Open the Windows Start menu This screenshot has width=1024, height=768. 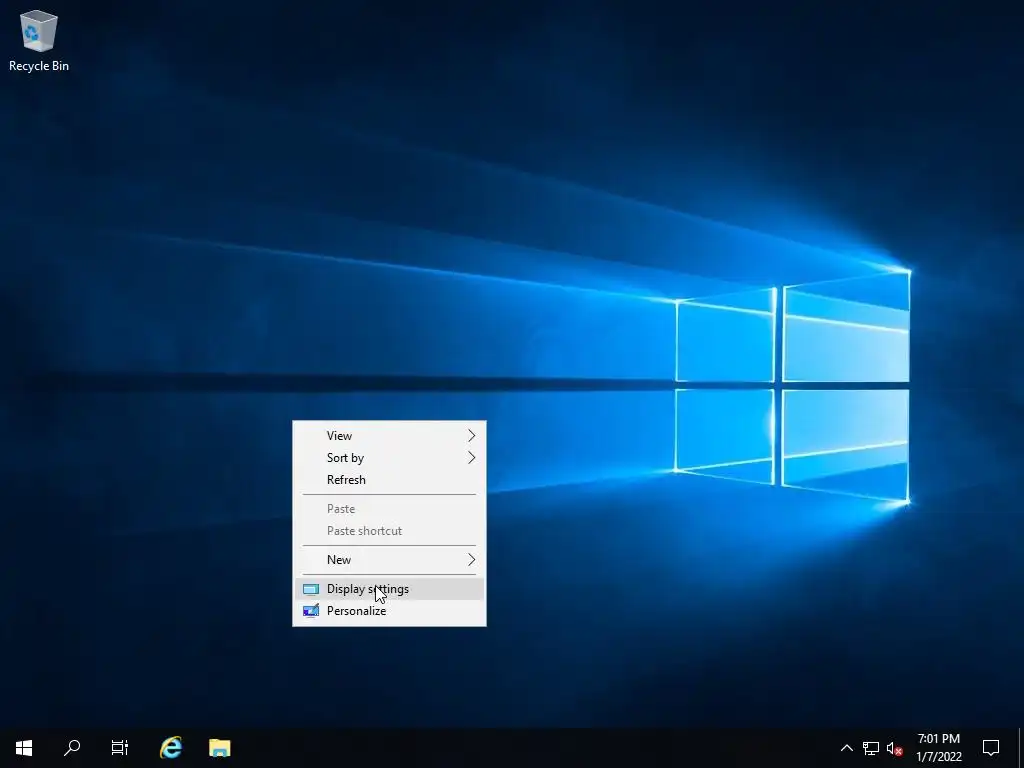click(24, 748)
